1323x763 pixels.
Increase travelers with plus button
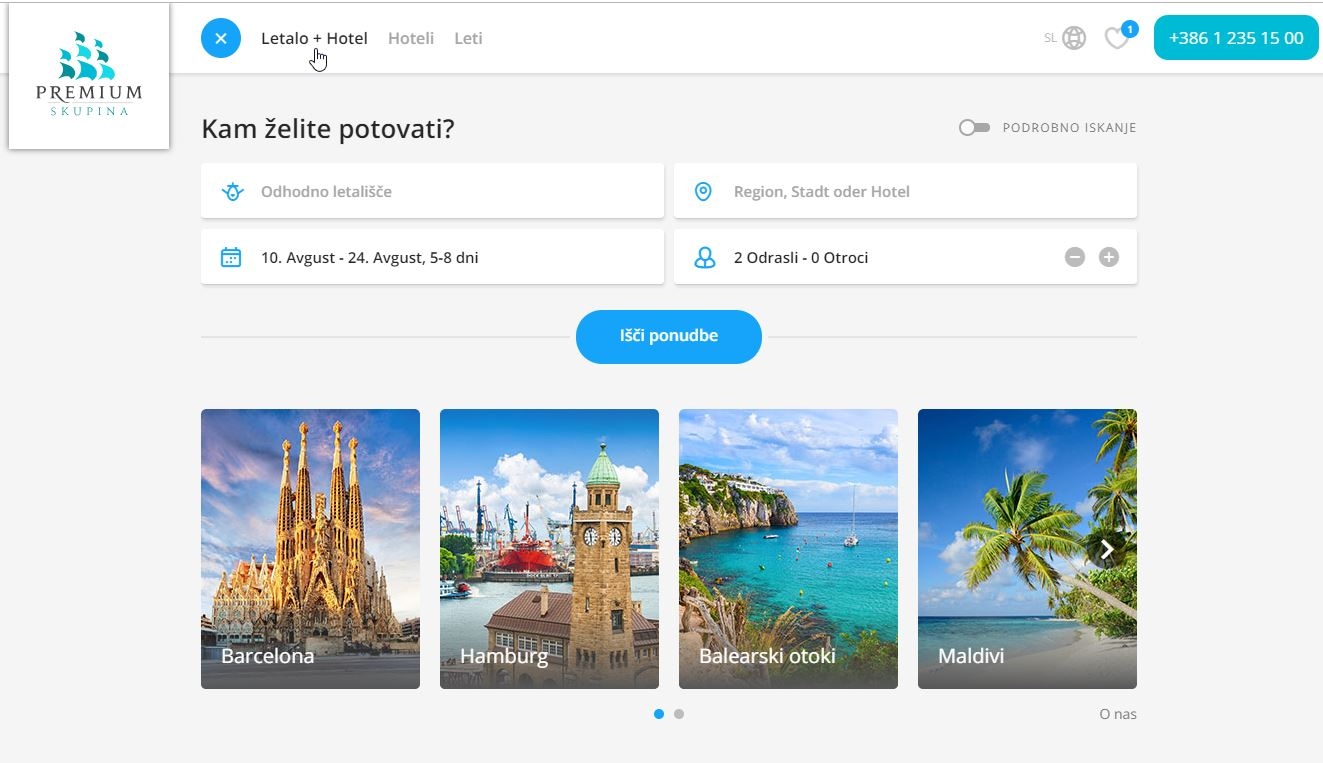coord(1109,257)
